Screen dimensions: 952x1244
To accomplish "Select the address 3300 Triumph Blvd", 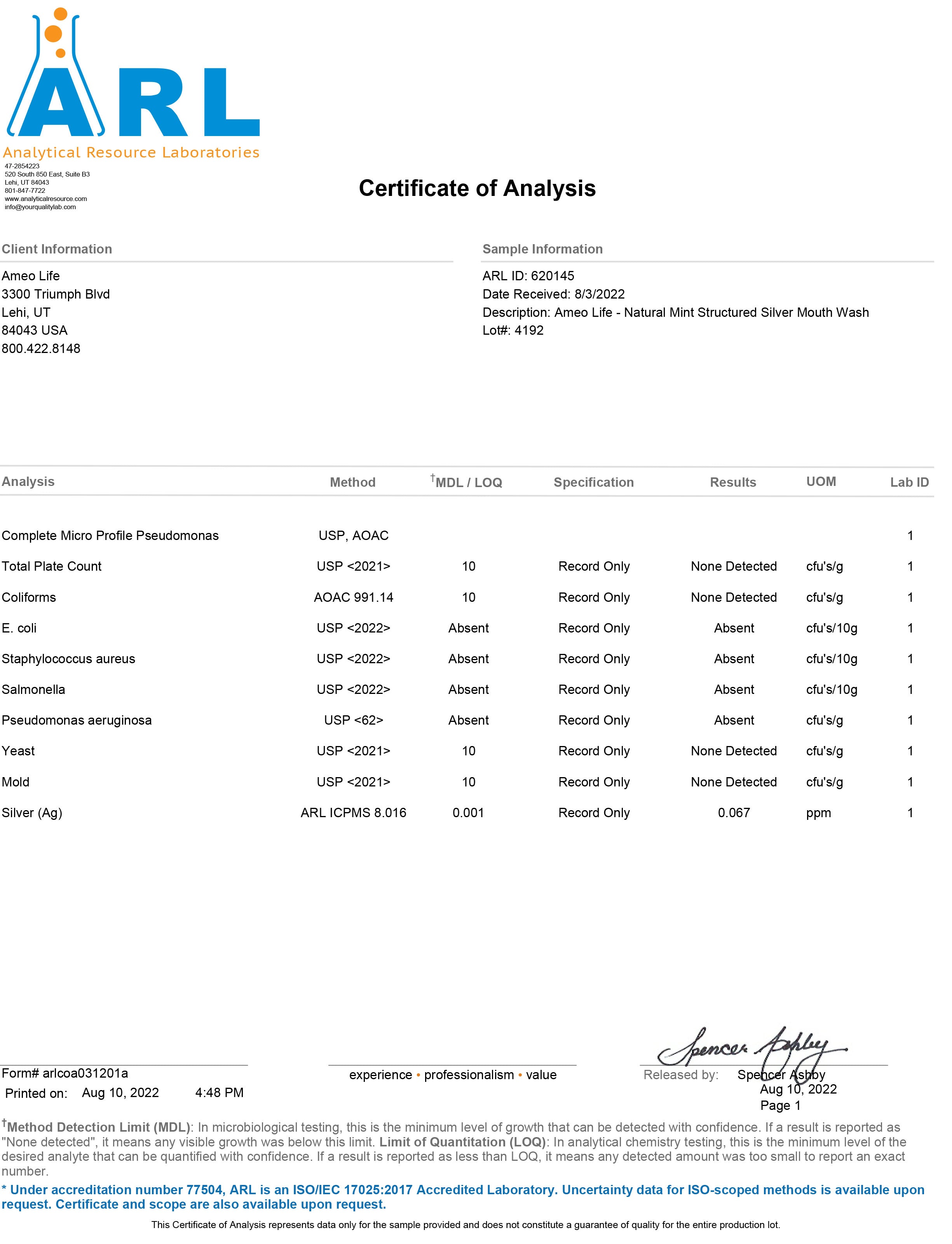I will 56,294.
